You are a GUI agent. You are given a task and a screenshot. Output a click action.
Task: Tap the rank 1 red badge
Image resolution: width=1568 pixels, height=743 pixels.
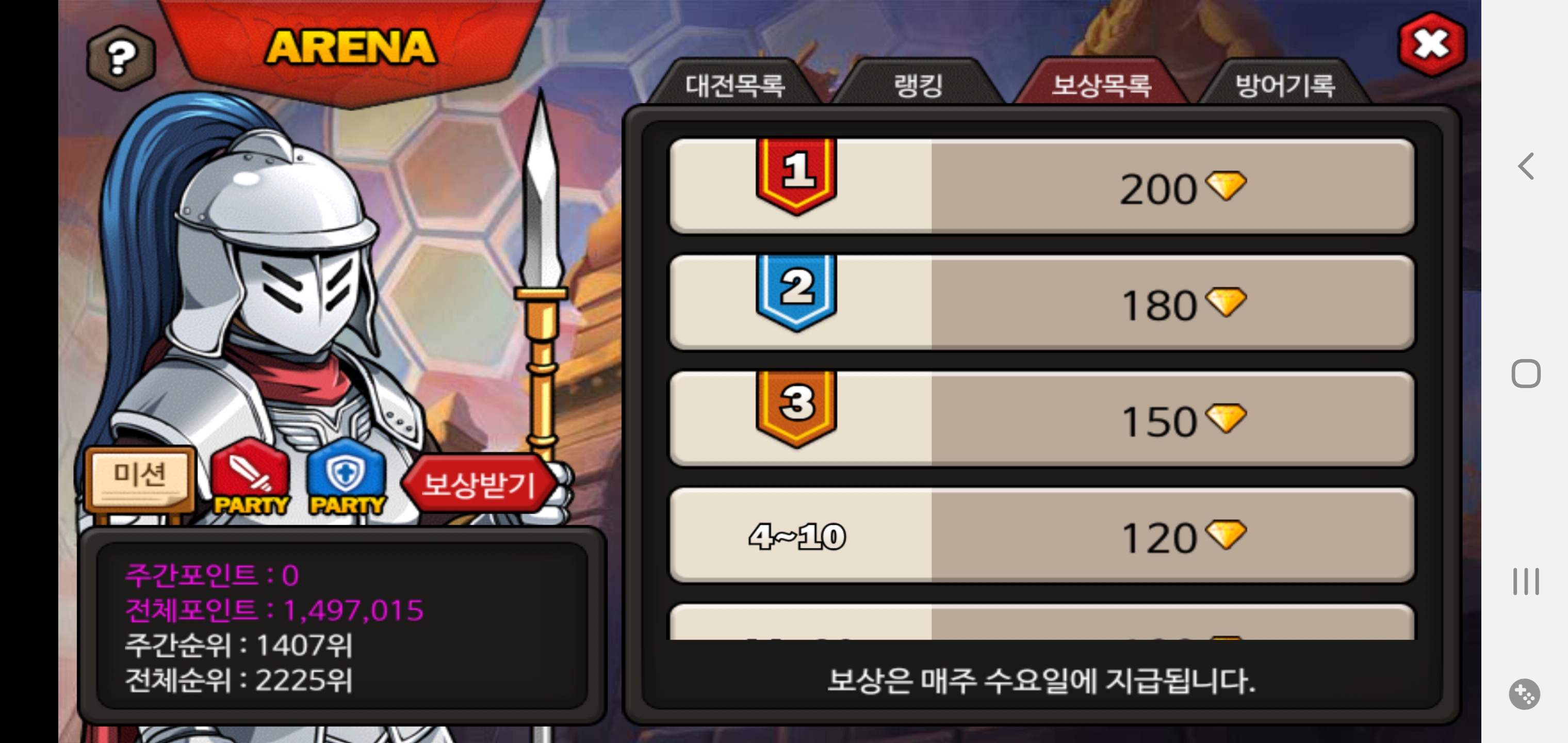pos(796,176)
